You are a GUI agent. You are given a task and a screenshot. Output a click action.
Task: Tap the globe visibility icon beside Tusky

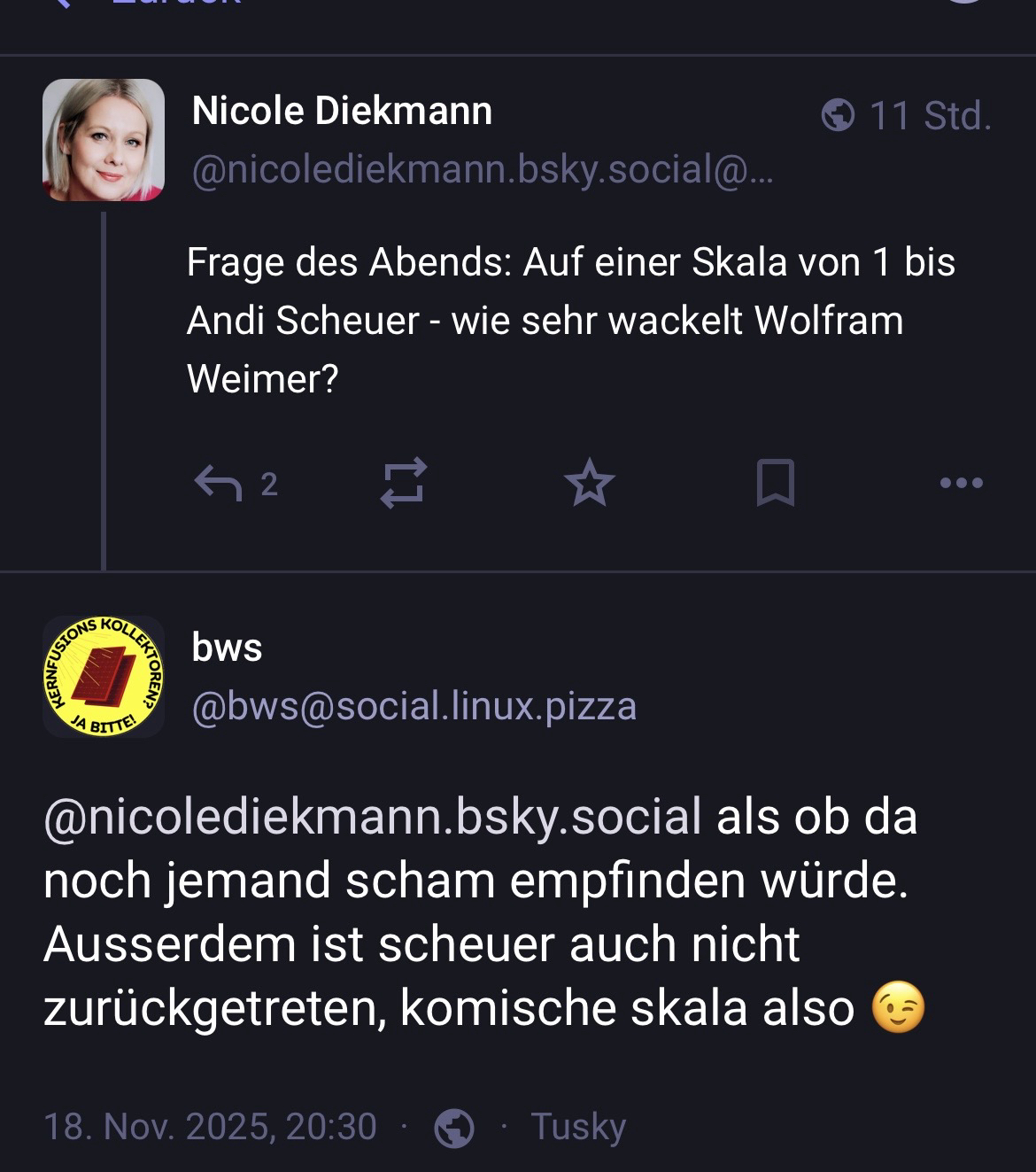click(x=454, y=1128)
